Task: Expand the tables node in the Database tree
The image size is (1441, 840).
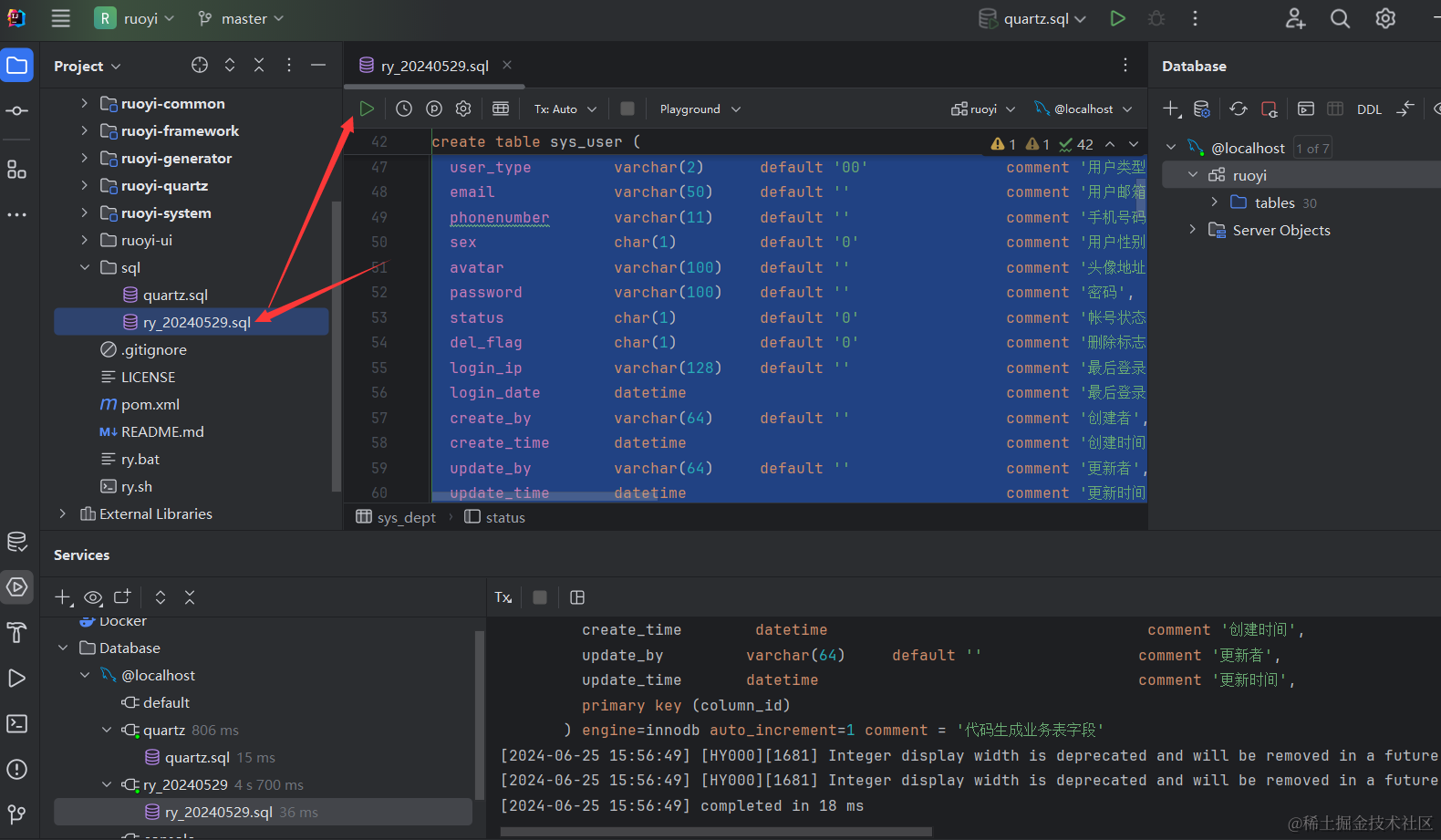Action: [1214, 202]
